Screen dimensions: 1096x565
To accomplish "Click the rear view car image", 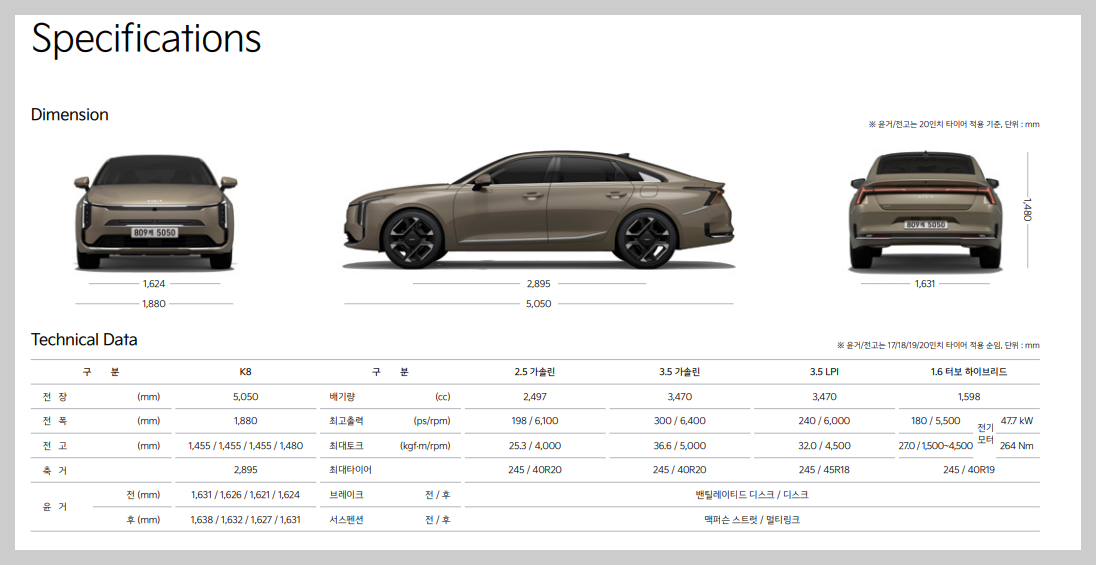I will (925, 212).
